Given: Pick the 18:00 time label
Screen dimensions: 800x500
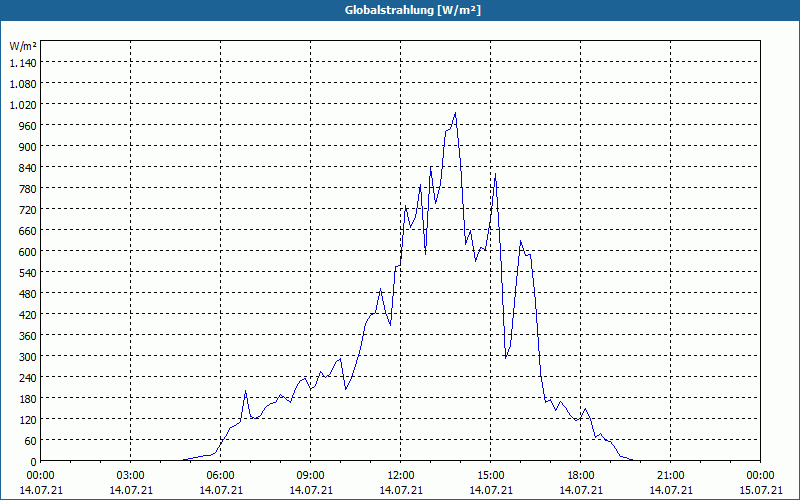Looking at the screenshot, I should point(581,476).
